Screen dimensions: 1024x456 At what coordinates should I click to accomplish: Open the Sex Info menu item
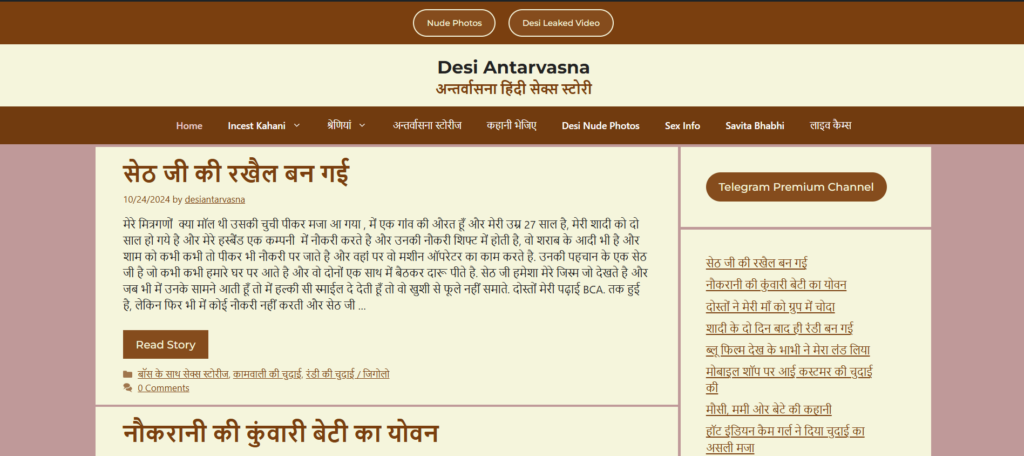[682, 126]
